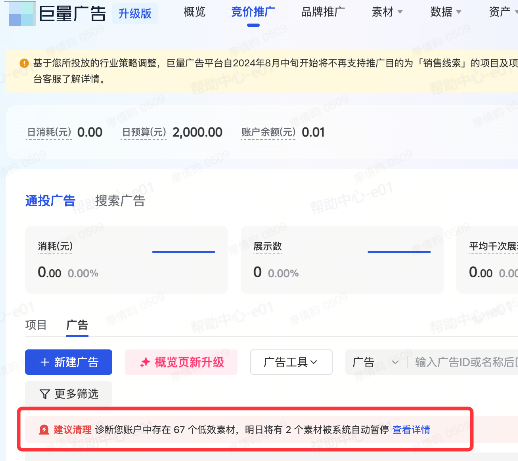518x461 pixels.
Task: Switch to the 项目 tab
Action: (36, 325)
